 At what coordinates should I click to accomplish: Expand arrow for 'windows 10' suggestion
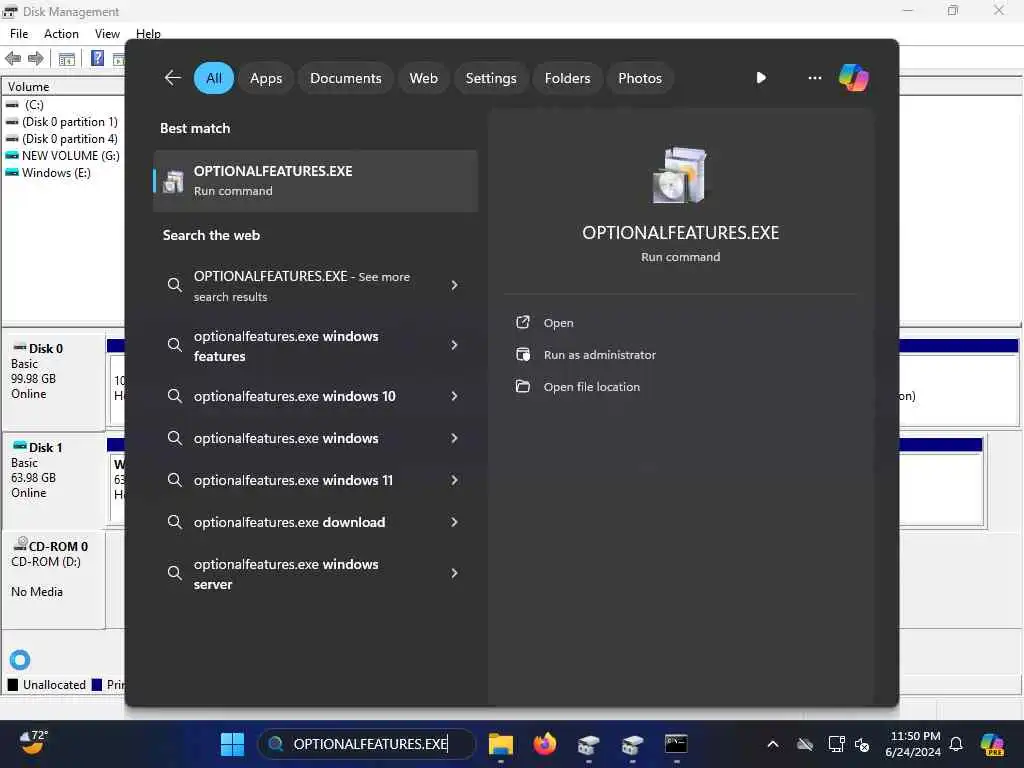click(x=455, y=396)
